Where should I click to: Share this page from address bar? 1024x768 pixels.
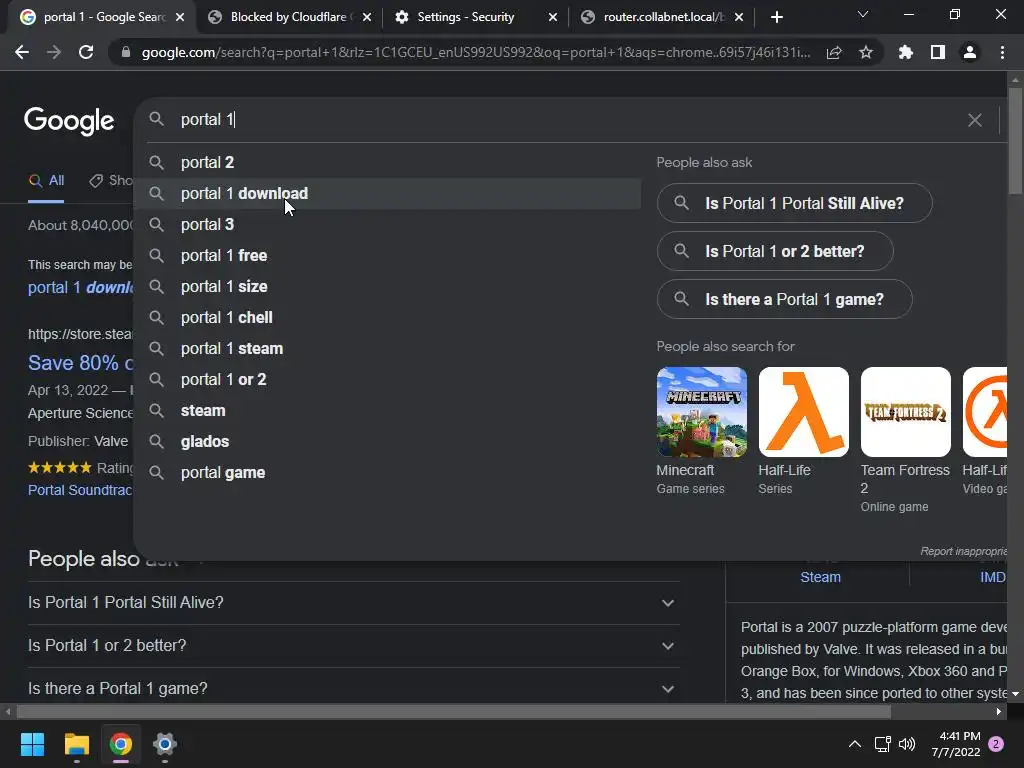pos(834,52)
